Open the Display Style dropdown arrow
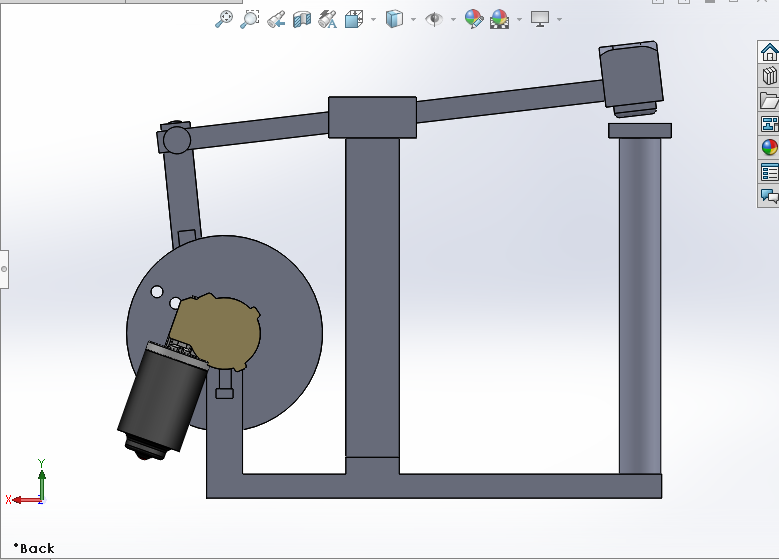This screenshot has height=560, width=779. pos(413,19)
